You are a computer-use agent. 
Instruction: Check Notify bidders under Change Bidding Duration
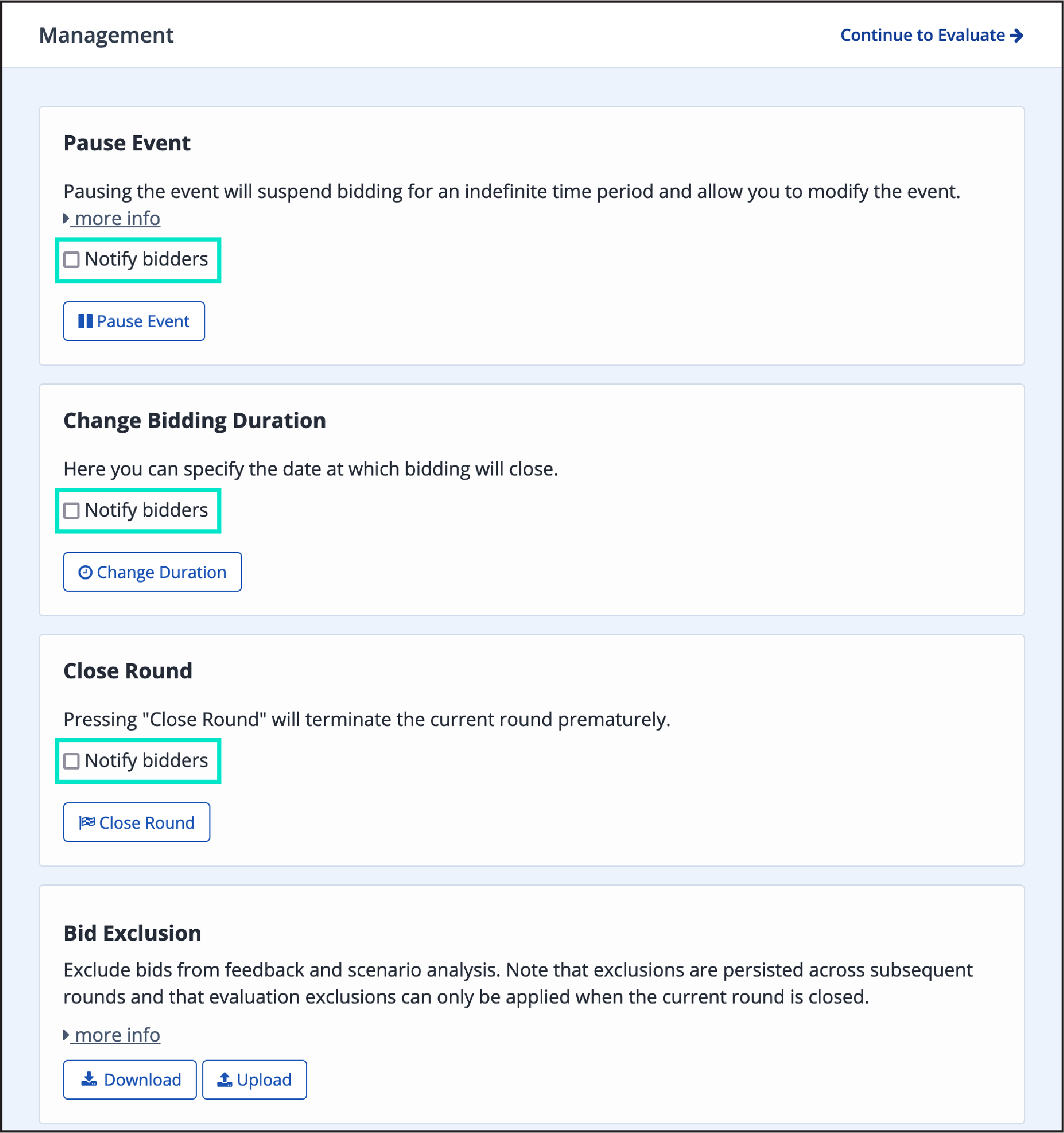[x=71, y=510]
